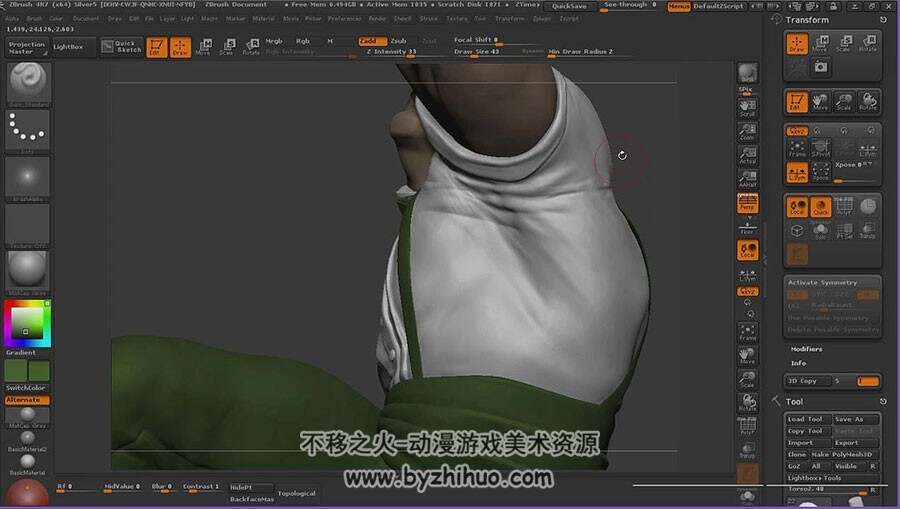Open Lightbox Tools button
This screenshot has height=509, width=900.
click(832, 477)
